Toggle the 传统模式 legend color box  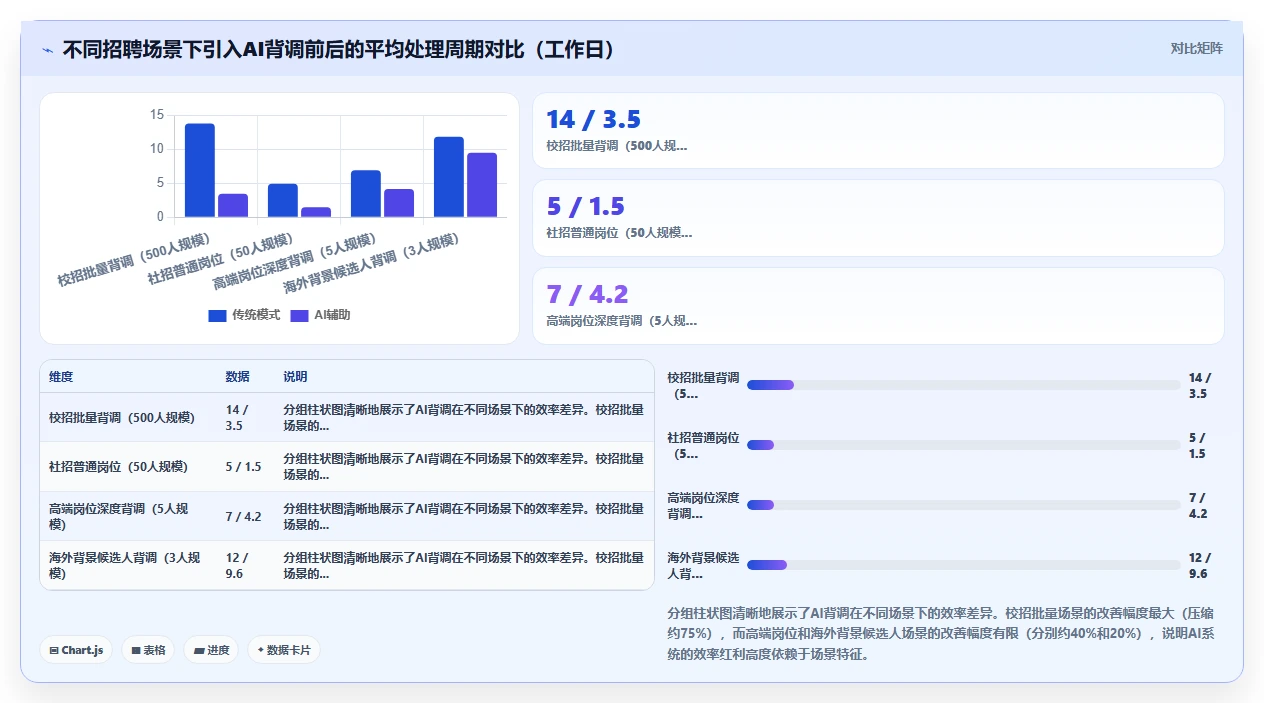coord(217,315)
